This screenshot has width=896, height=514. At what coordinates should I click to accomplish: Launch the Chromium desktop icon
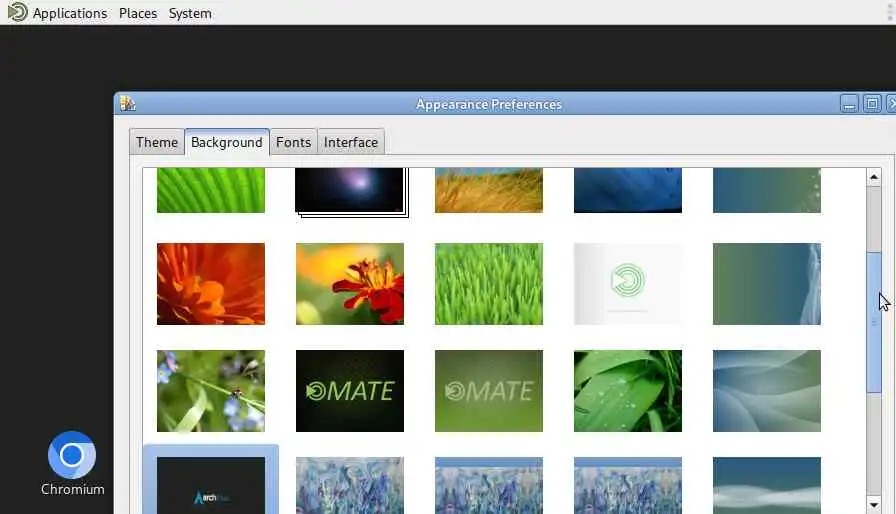point(72,464)
